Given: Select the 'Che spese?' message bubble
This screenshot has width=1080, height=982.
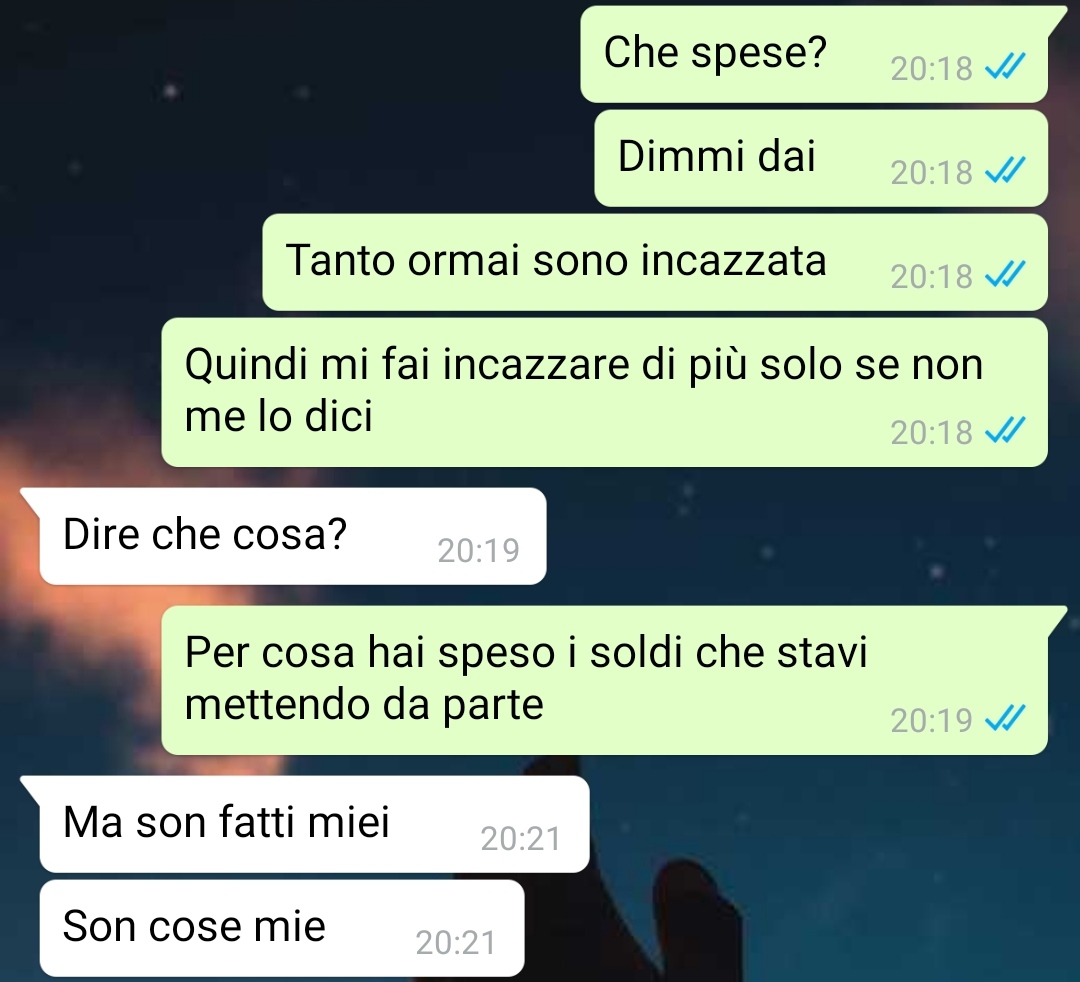Looking at the screenshot, I should coord(814,54).
